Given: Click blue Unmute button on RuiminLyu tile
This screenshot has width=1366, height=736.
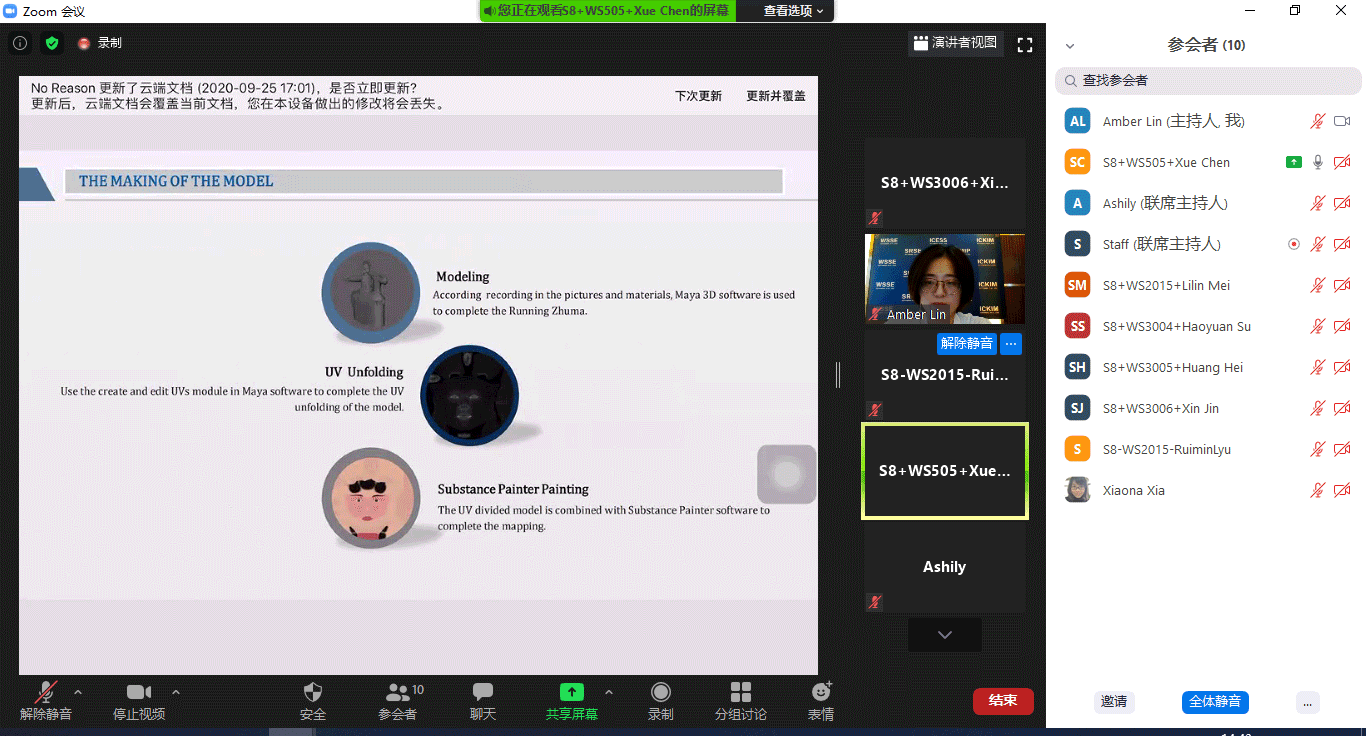Looking at the screenshot, I should (967, 344).
